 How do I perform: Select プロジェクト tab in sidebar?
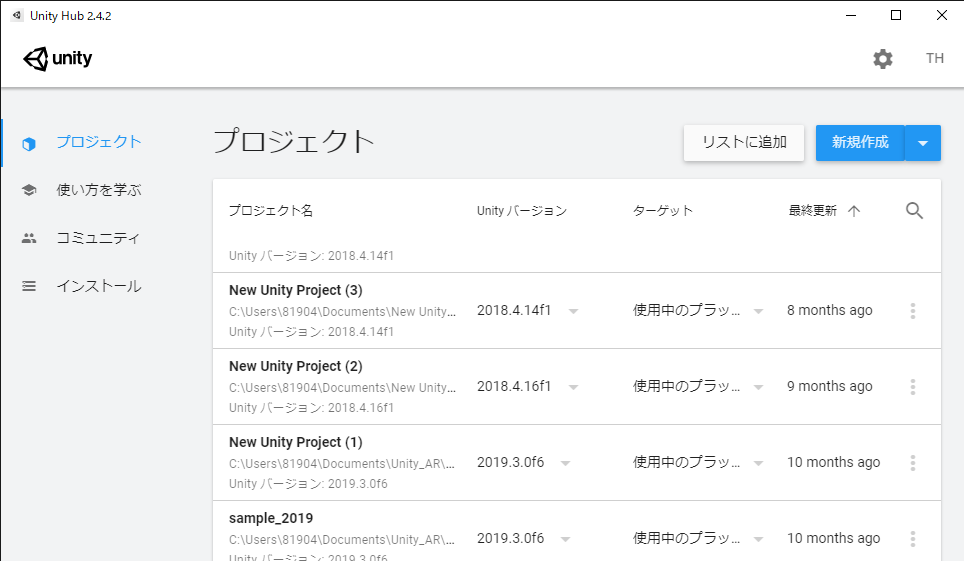pos(98,142)
